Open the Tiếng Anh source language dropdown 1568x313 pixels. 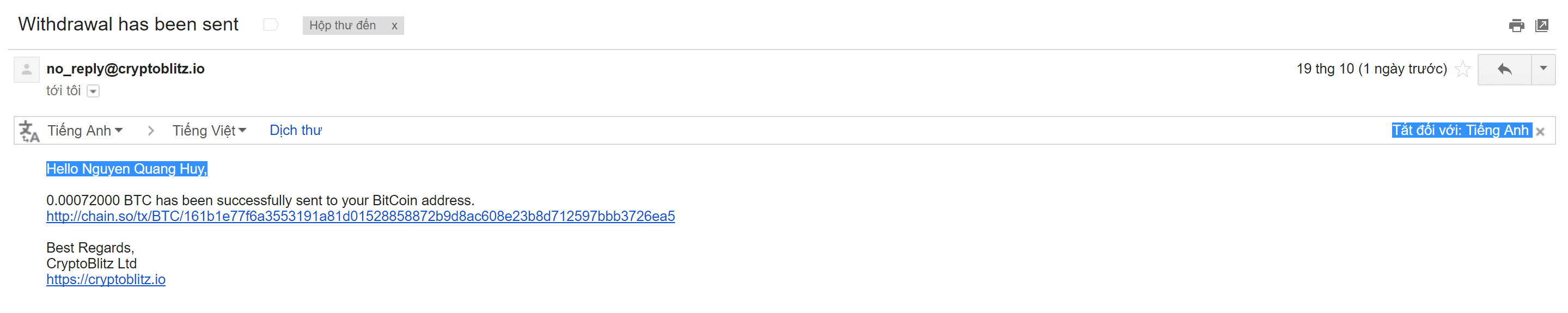[x=85, y=130]
